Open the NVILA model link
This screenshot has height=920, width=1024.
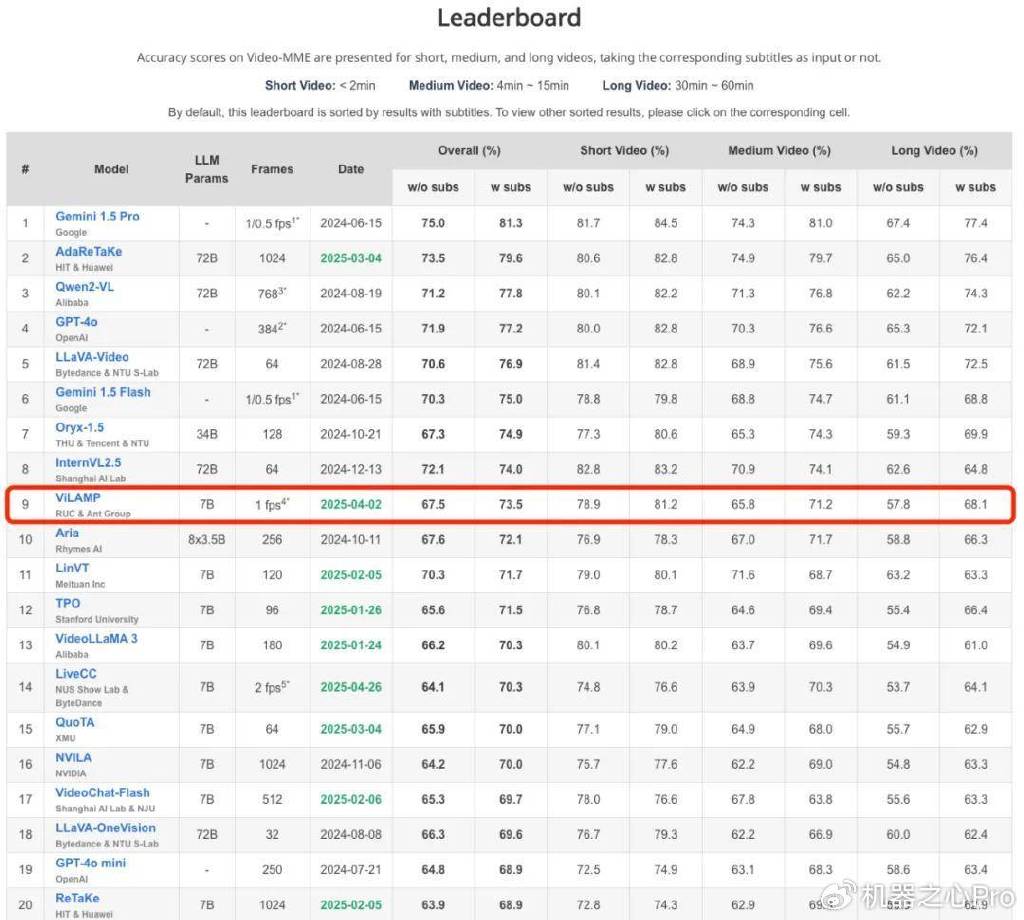point(74,757)
